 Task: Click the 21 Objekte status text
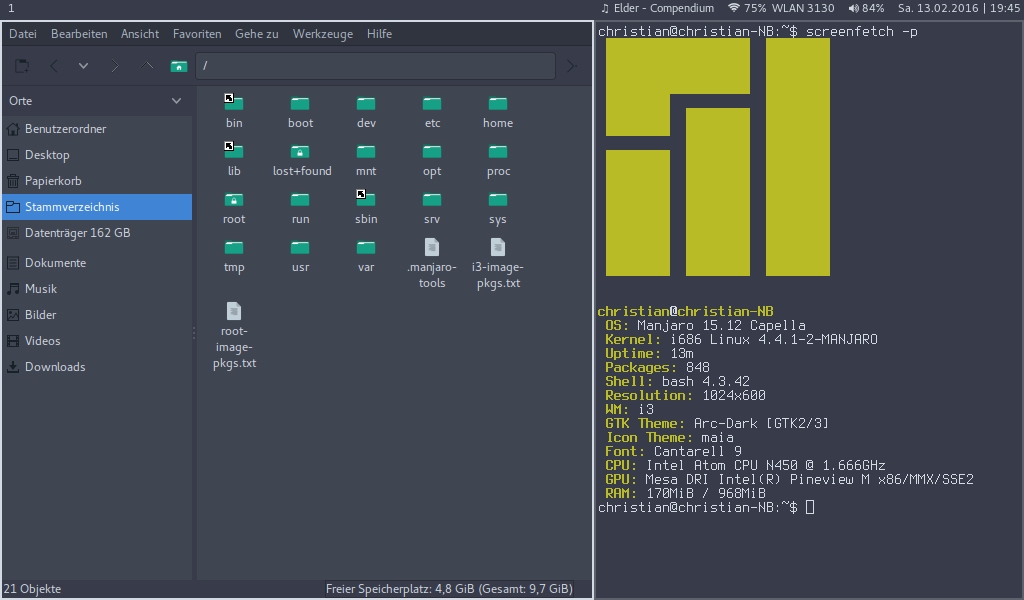[33, 589]
